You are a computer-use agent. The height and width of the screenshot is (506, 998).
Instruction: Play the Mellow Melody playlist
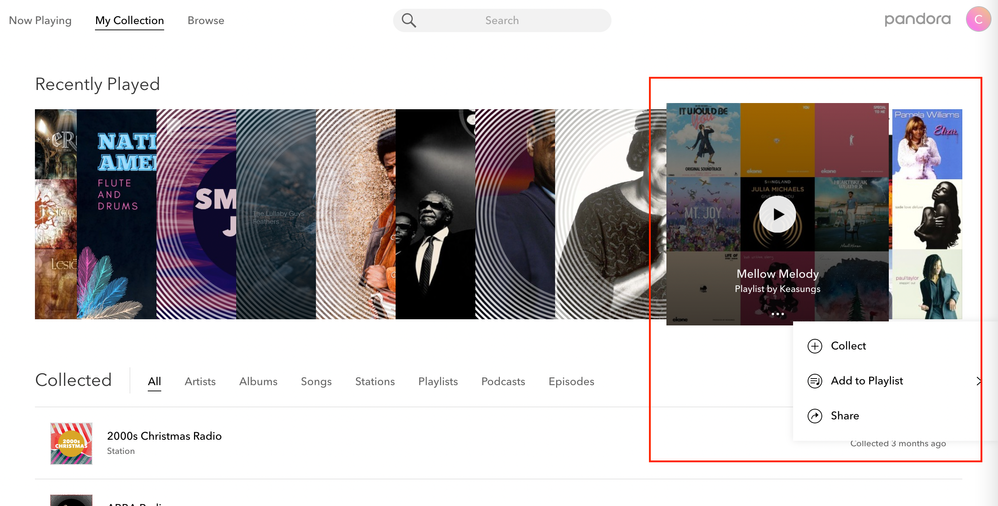pyautogui.click(x=777, y=214)
